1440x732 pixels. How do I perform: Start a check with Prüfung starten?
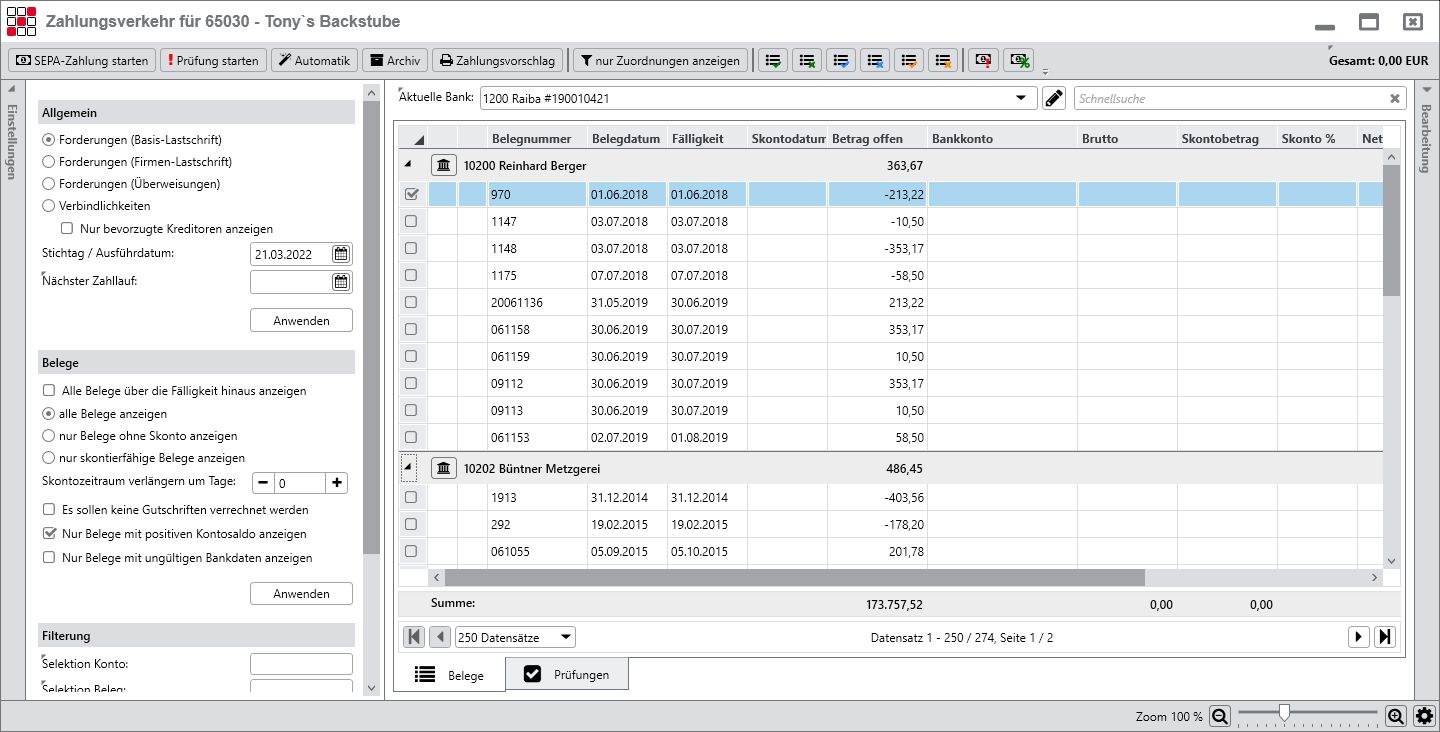coord(213,60)
